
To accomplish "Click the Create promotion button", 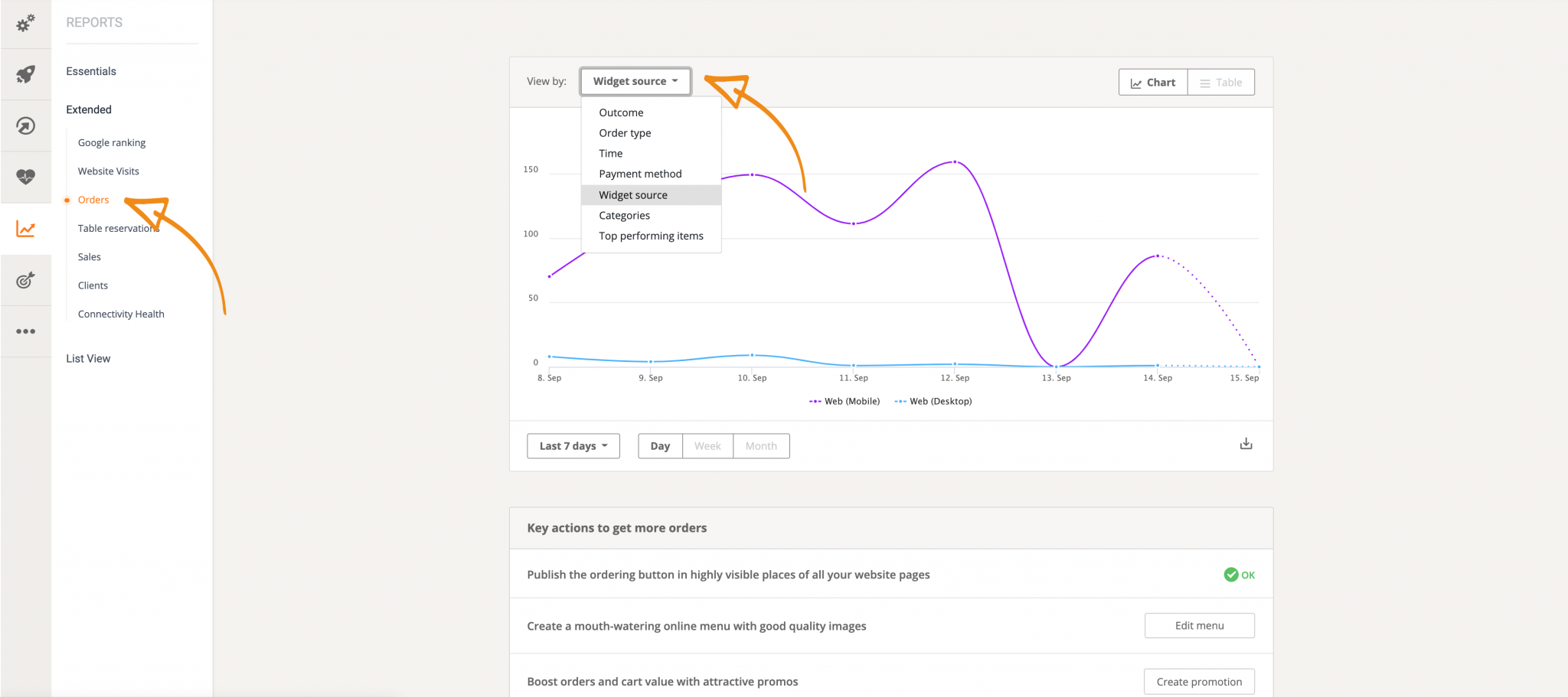I will [1198, 681].
